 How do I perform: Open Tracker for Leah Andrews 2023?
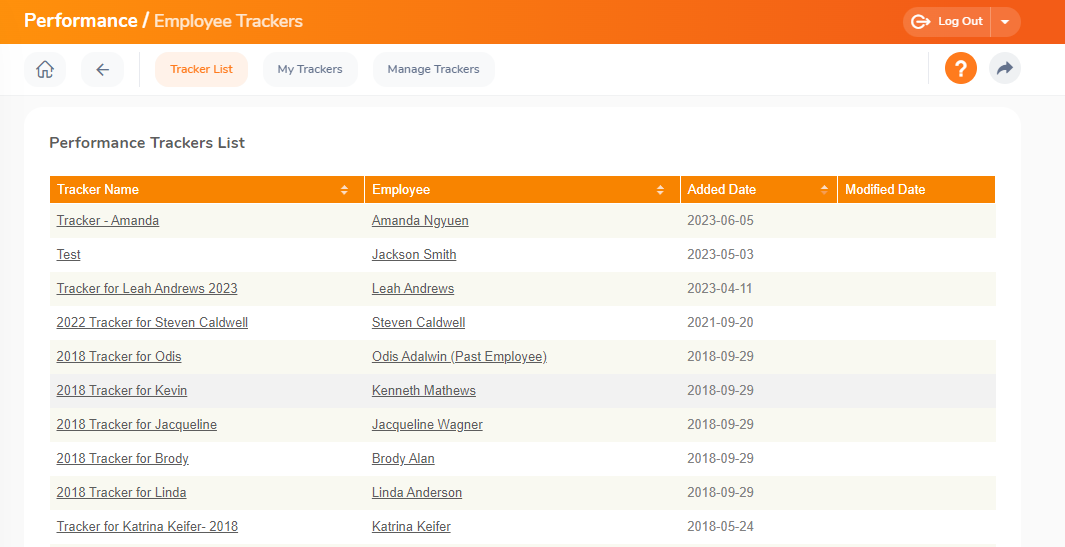[147, 288]
